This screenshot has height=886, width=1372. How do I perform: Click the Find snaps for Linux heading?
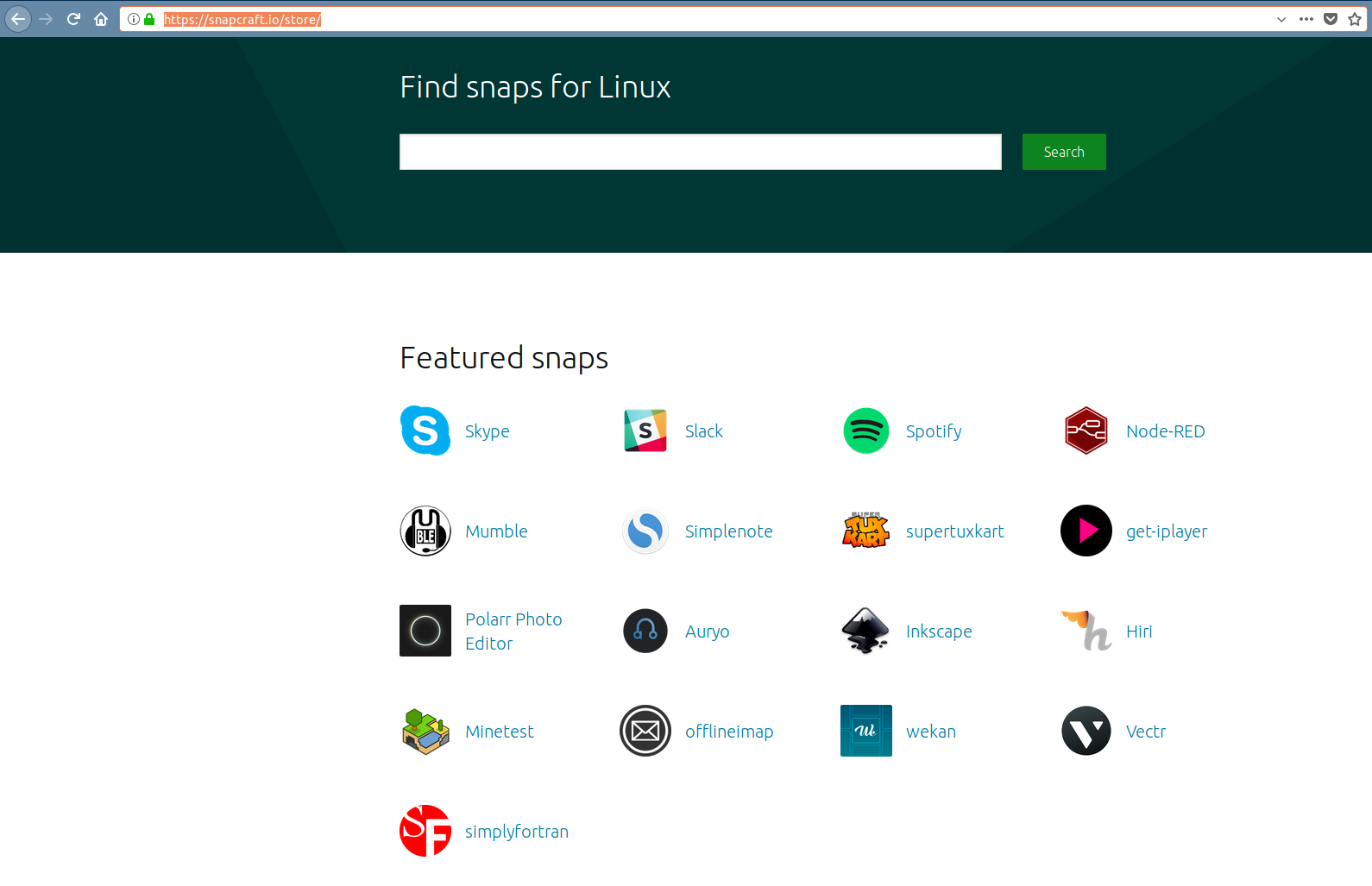(x=535, y=87)
